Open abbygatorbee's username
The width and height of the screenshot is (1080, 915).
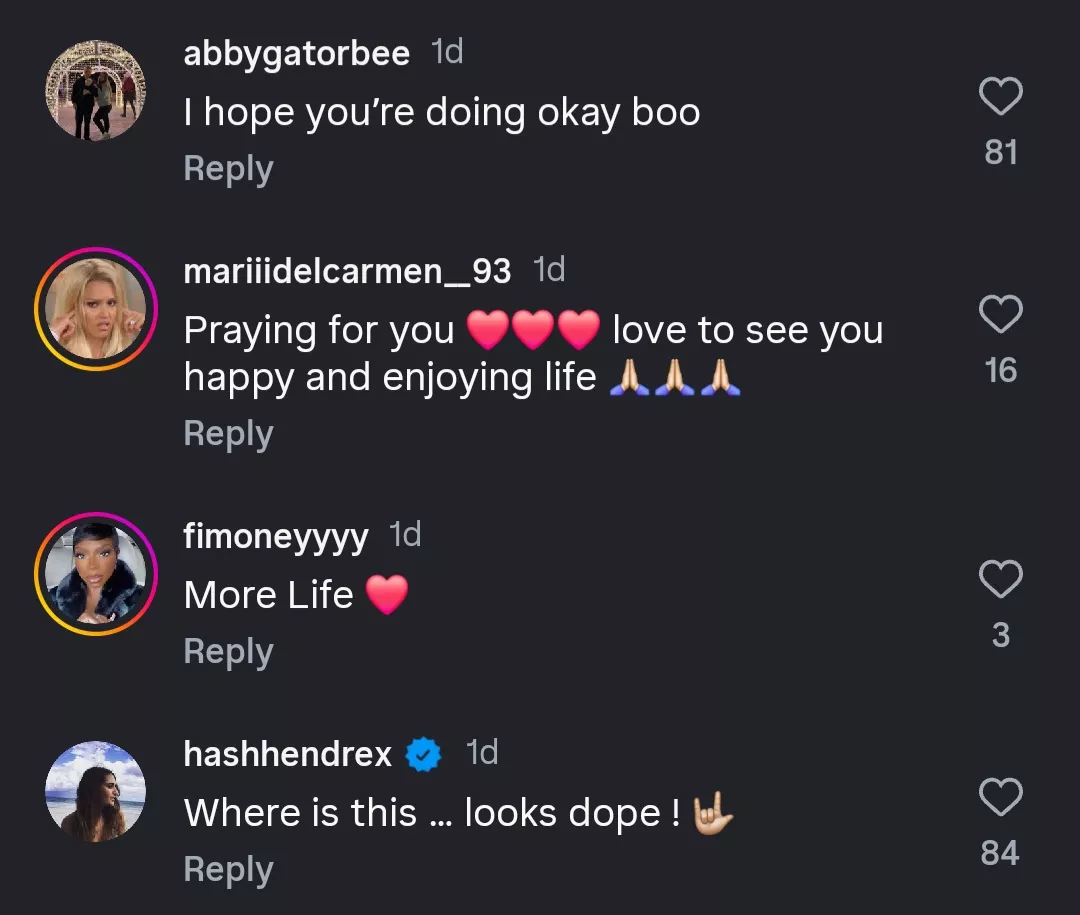pos(295,53)
